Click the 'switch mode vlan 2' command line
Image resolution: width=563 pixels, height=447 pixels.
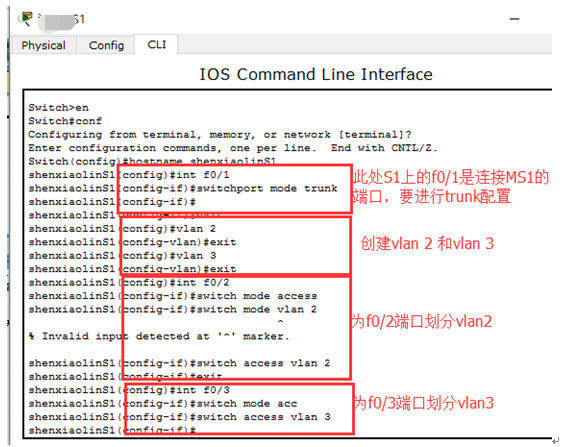[173, 309]
